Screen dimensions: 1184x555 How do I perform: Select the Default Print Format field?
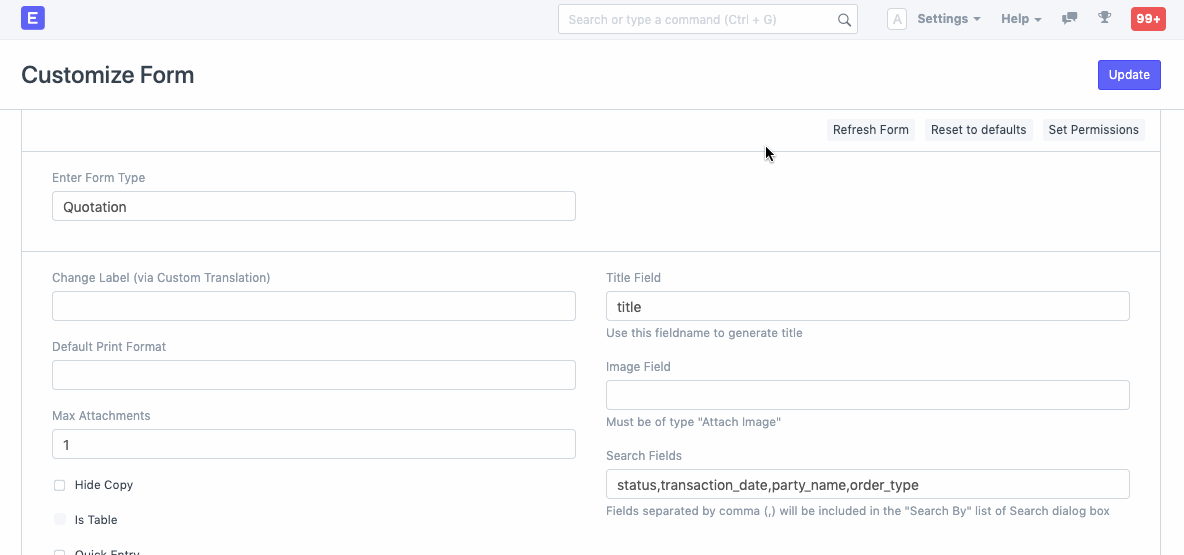tap(313, 375)
